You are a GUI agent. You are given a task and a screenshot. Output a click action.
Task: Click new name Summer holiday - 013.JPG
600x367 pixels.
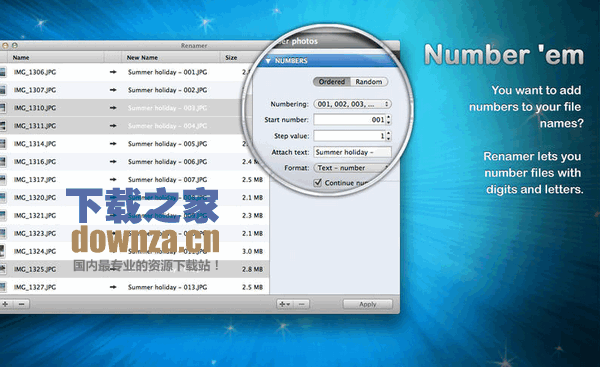point(168,287)
